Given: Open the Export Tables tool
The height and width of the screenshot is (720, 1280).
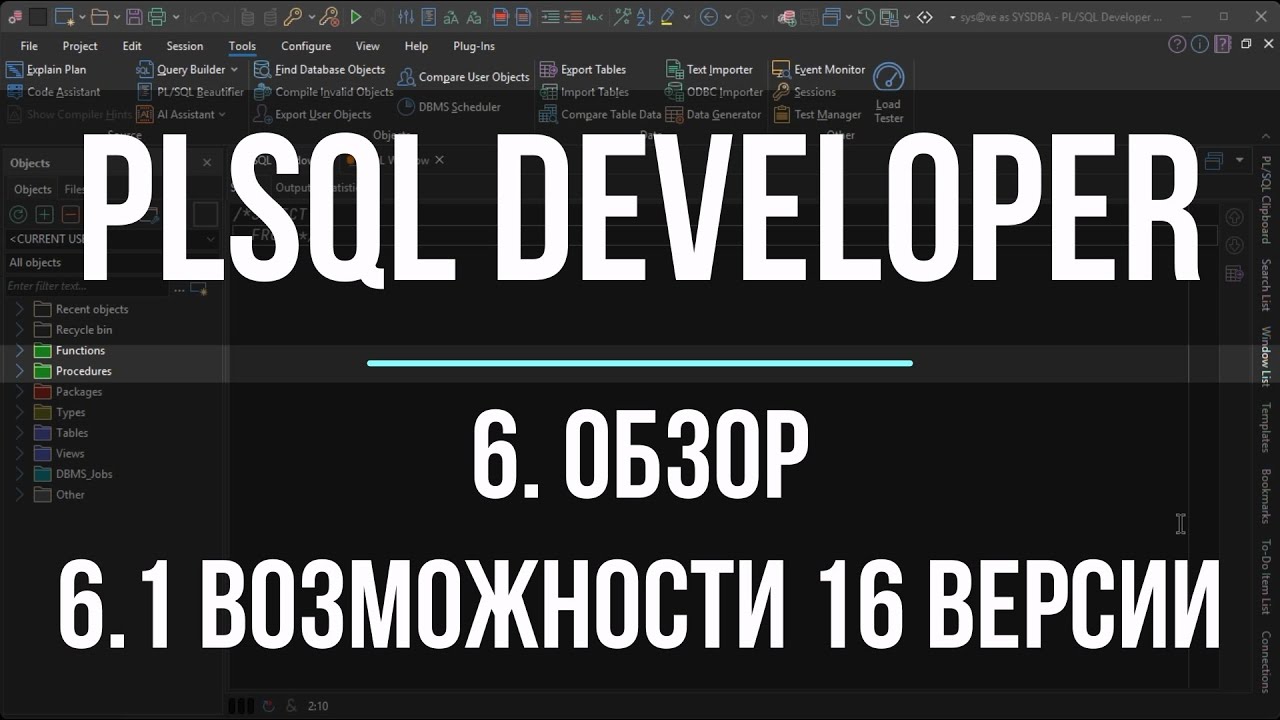Looking at the screenshot, I should pyautogui.click(x=583, y=70).
